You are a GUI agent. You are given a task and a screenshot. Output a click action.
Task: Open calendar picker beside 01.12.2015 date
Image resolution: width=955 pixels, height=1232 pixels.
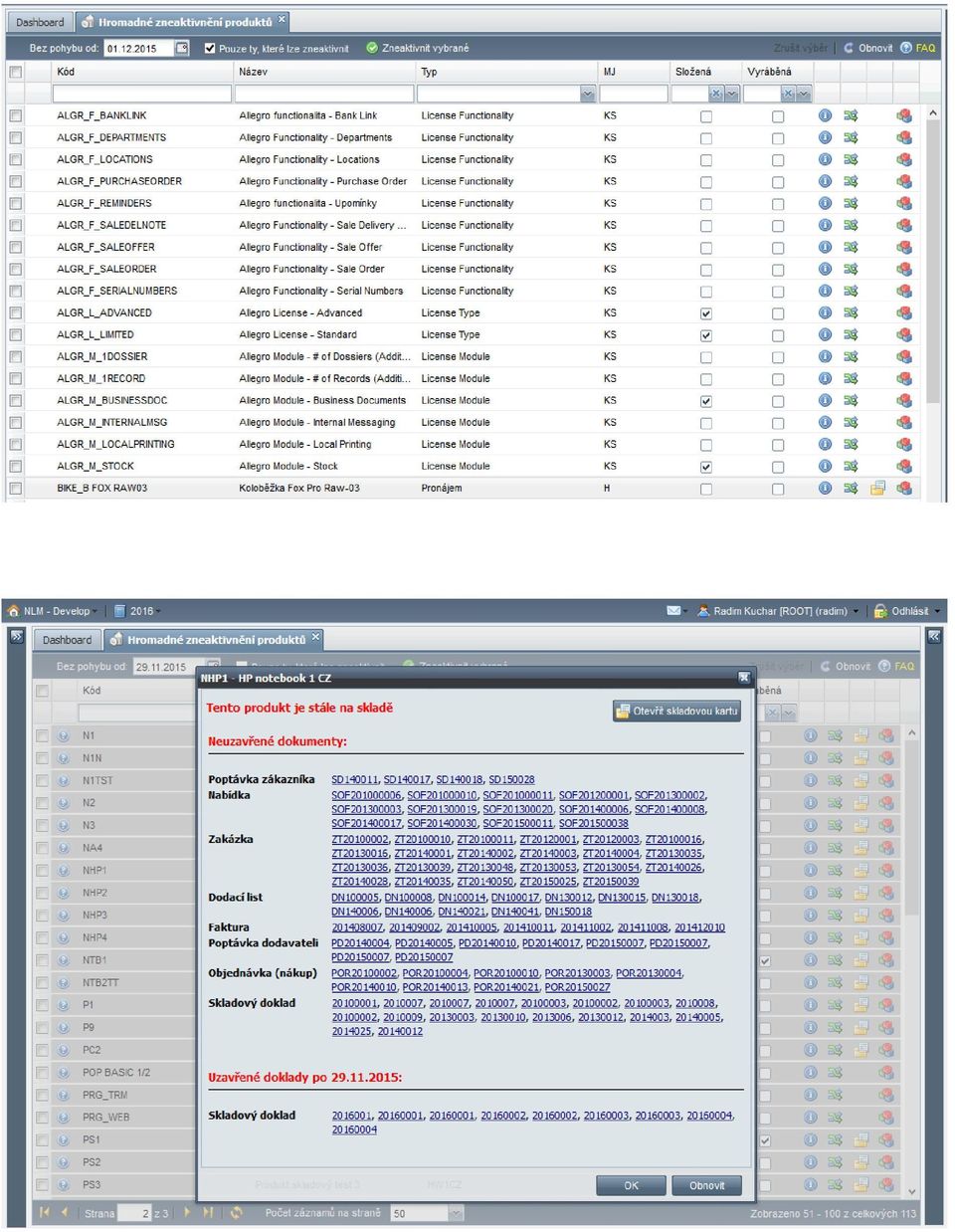coord(182,48)
